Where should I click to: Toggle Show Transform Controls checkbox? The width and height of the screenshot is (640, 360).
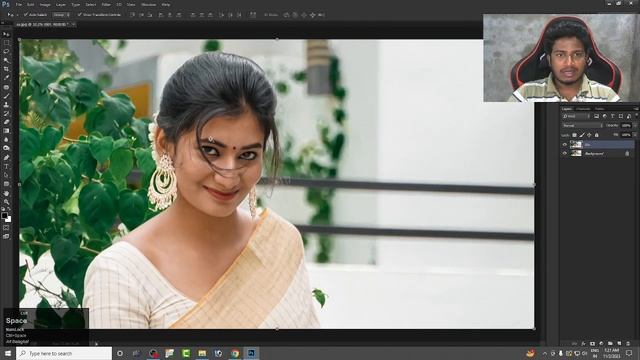click(80, 15)
